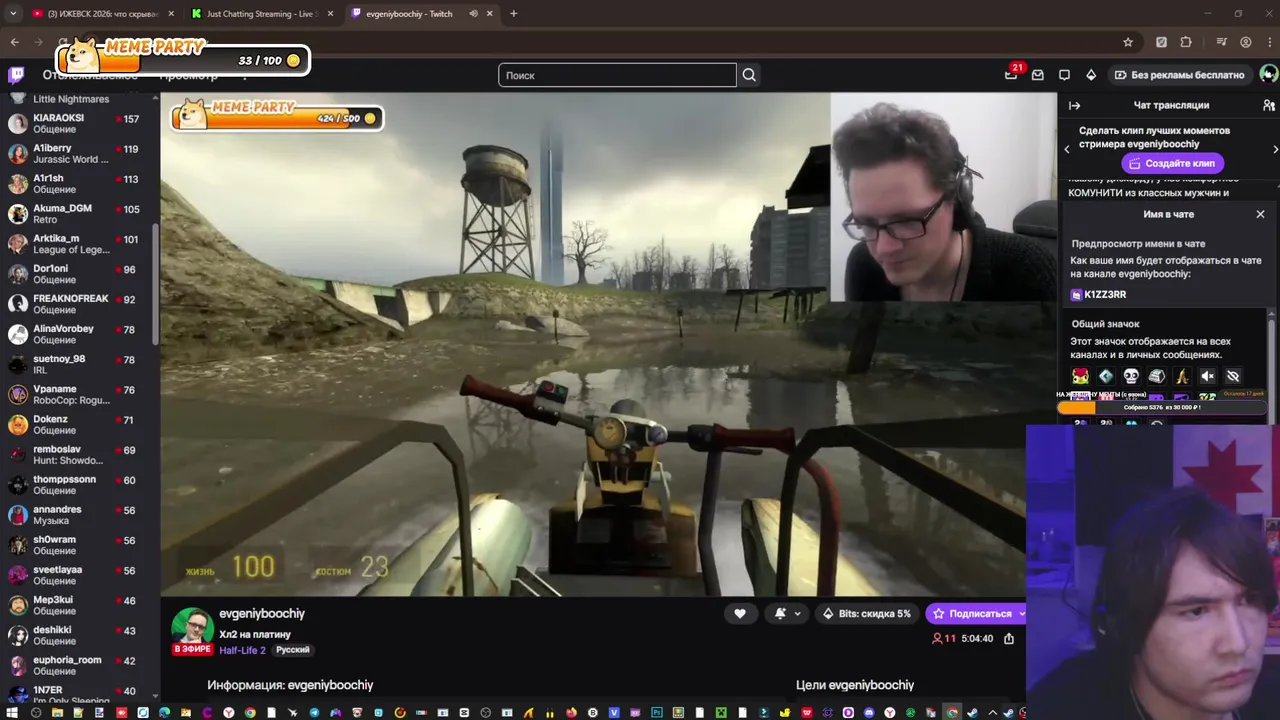The width and height of the screenshot is (1280, 720).
Task: Open browser extensions puzzle icon
Action: coord(1186,42)
